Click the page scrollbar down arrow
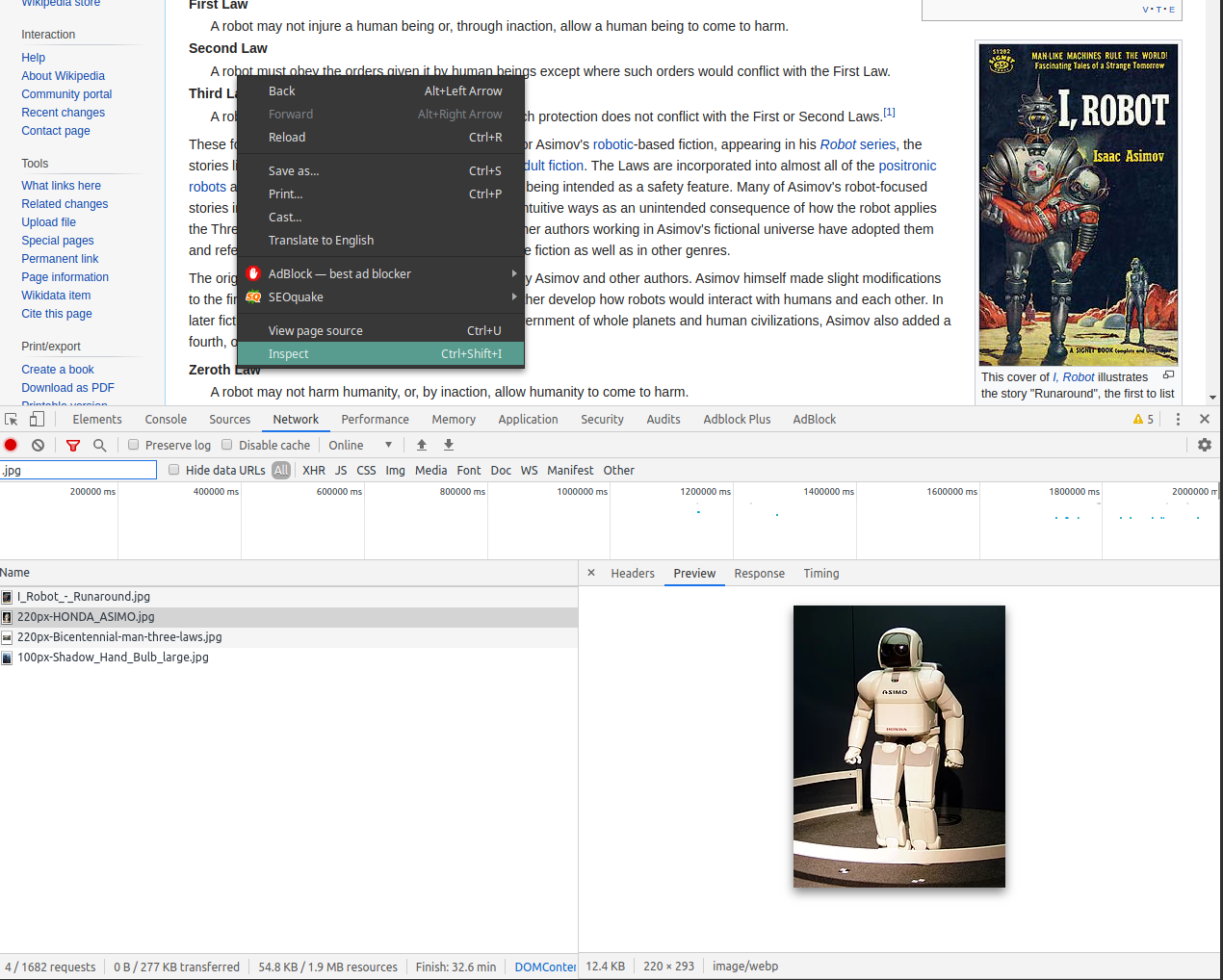The width and height of the screenshot is (1223, 980). (x=1212, y=397)
